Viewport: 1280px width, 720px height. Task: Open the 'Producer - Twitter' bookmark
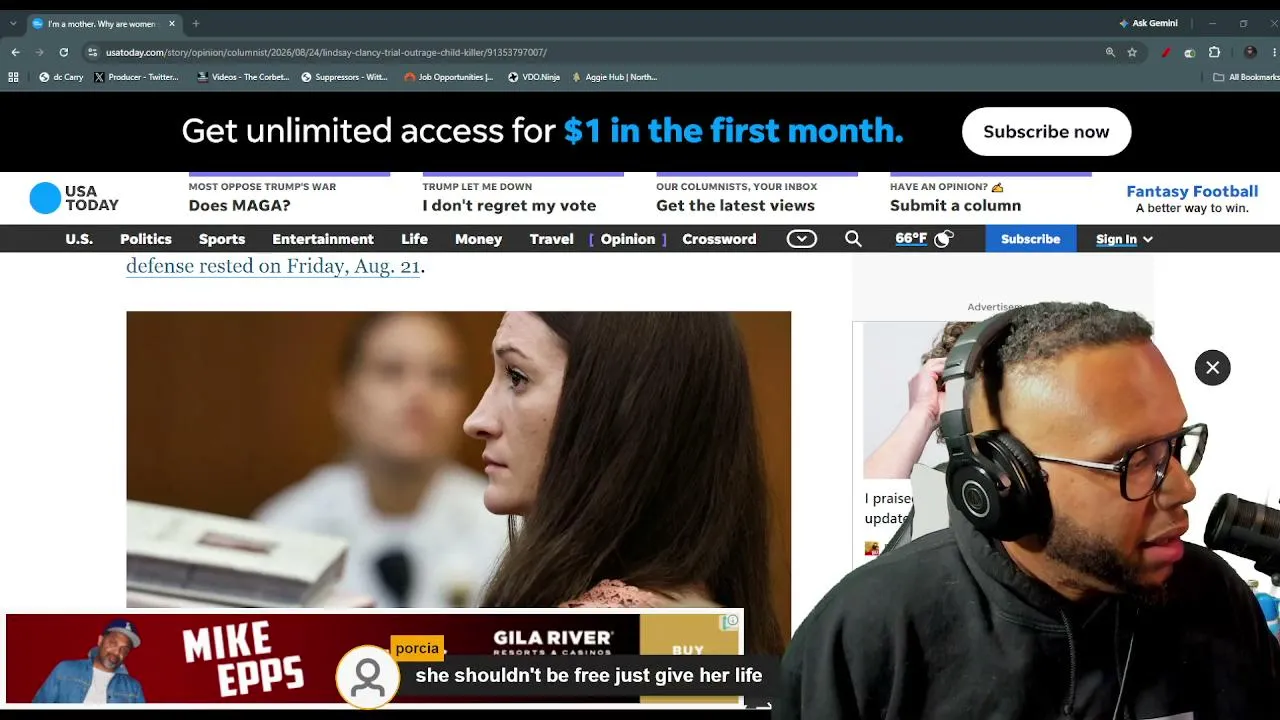[x=136, y=77]
